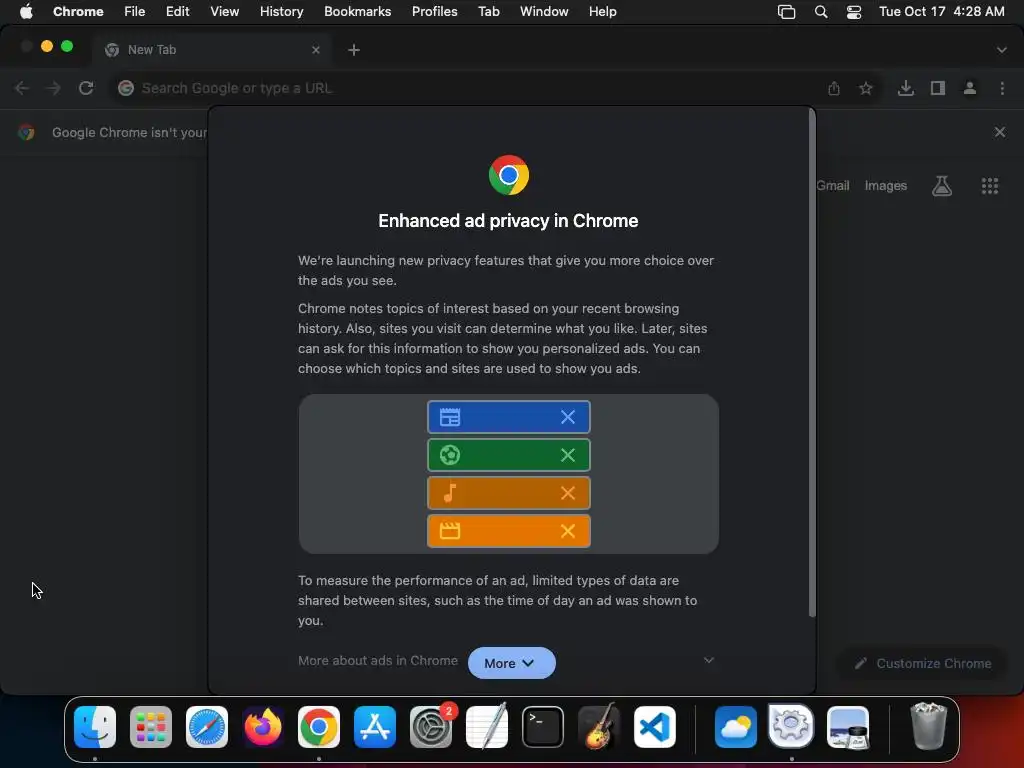Click the dialog's vertical scrollbar

tap(812, 362)
